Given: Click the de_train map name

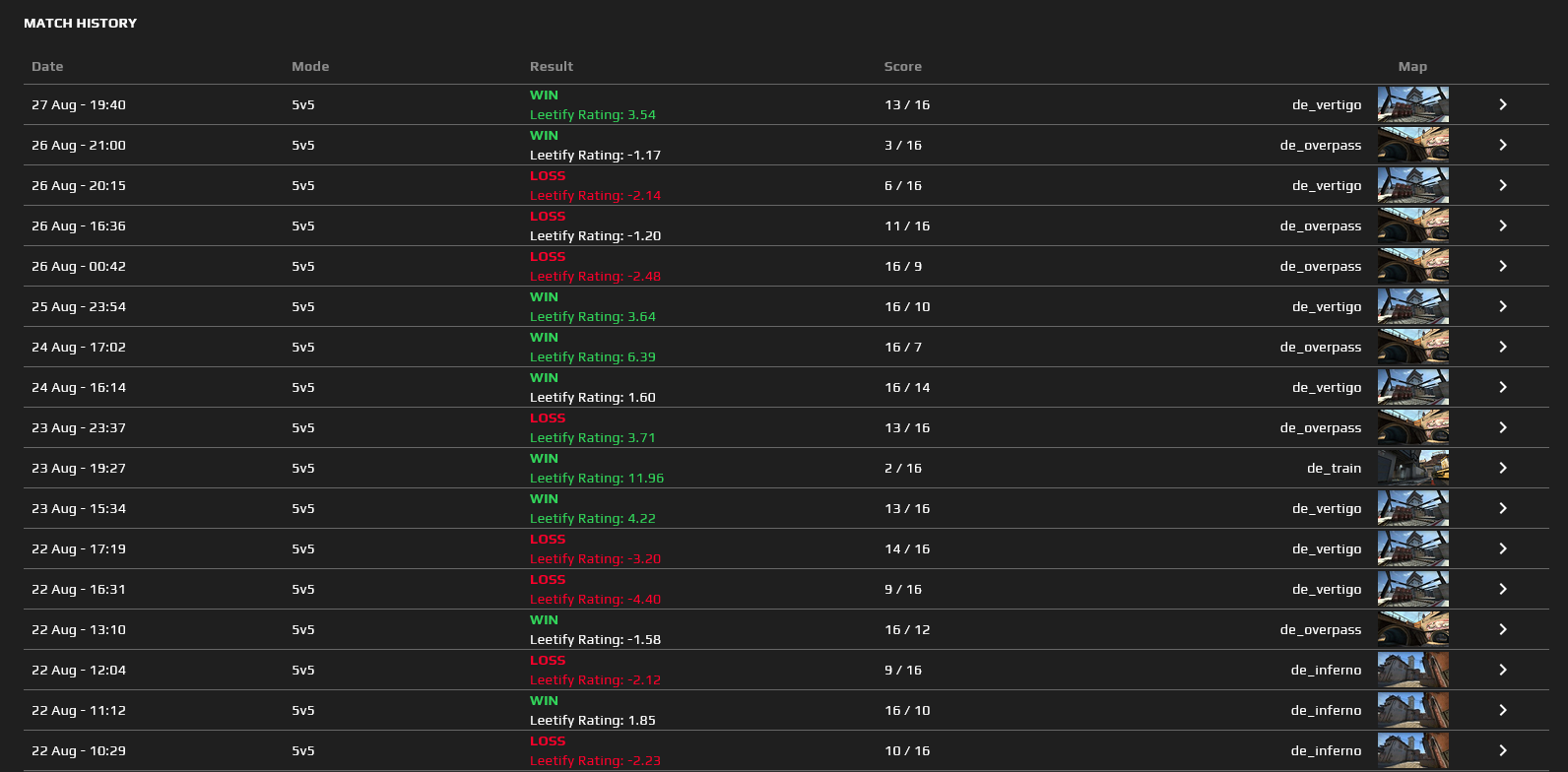Looking at the screenshot, I should click(x=1334, y=468).
